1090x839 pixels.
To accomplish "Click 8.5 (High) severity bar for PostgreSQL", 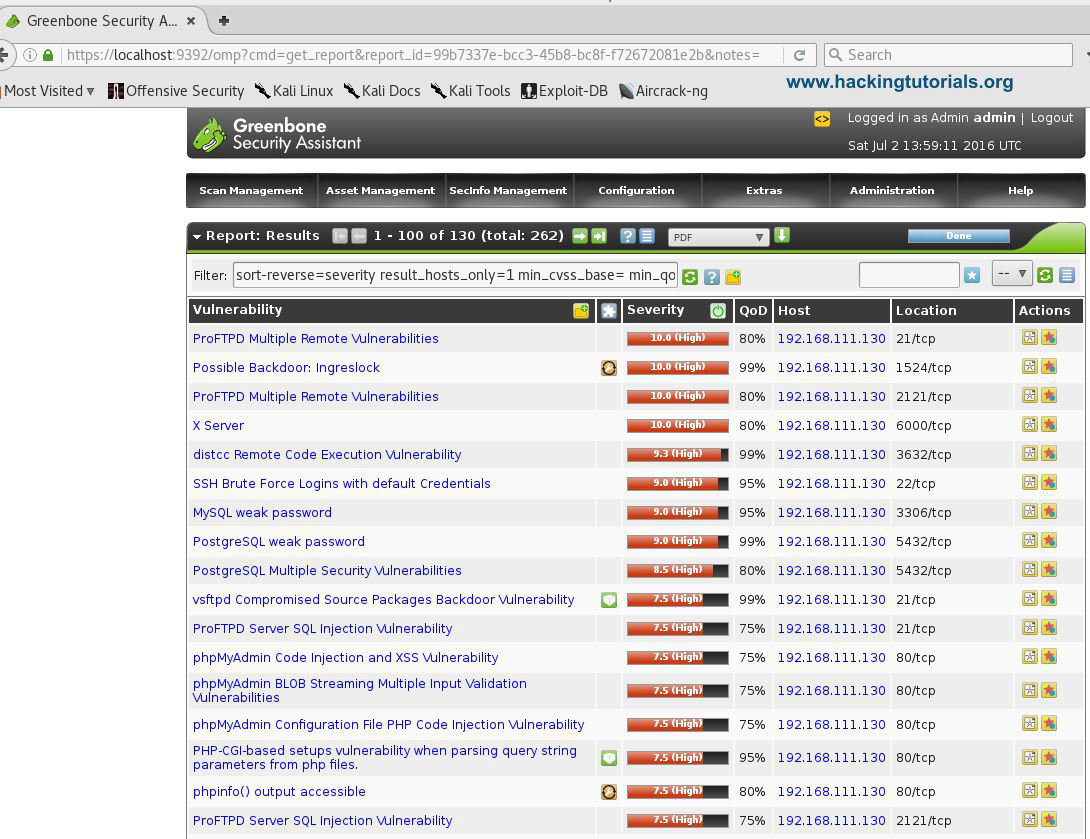I will coord(678,571).
